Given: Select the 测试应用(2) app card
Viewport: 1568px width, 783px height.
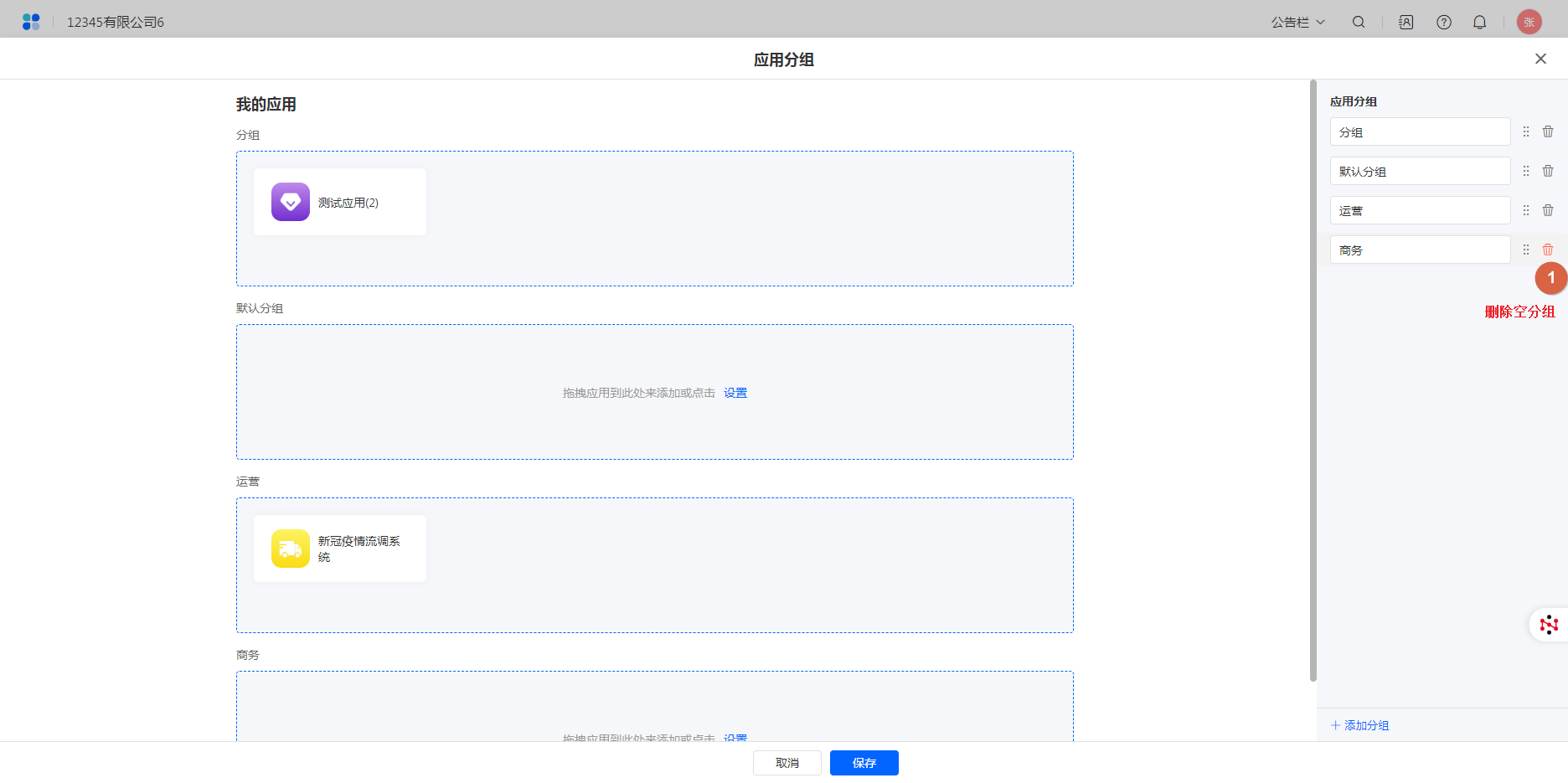Looking at the screenshot, I should [x=340, y=202].
